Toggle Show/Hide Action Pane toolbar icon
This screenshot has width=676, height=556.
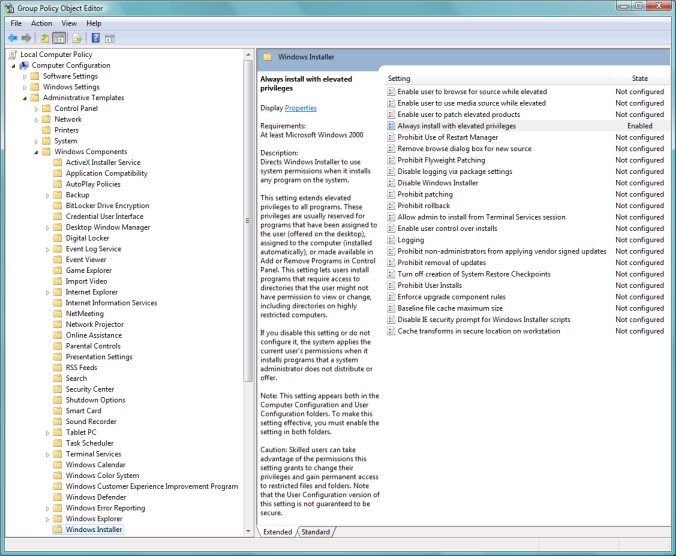(x=110, y=38)
